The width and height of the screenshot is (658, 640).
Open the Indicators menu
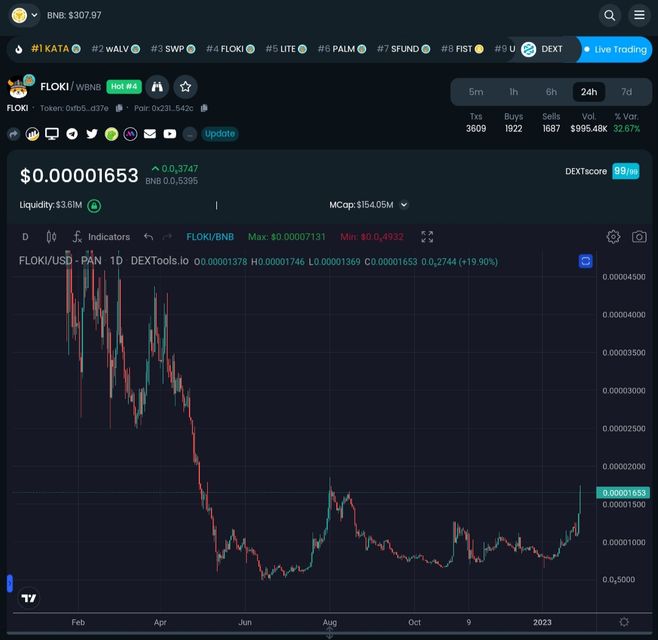102,237
